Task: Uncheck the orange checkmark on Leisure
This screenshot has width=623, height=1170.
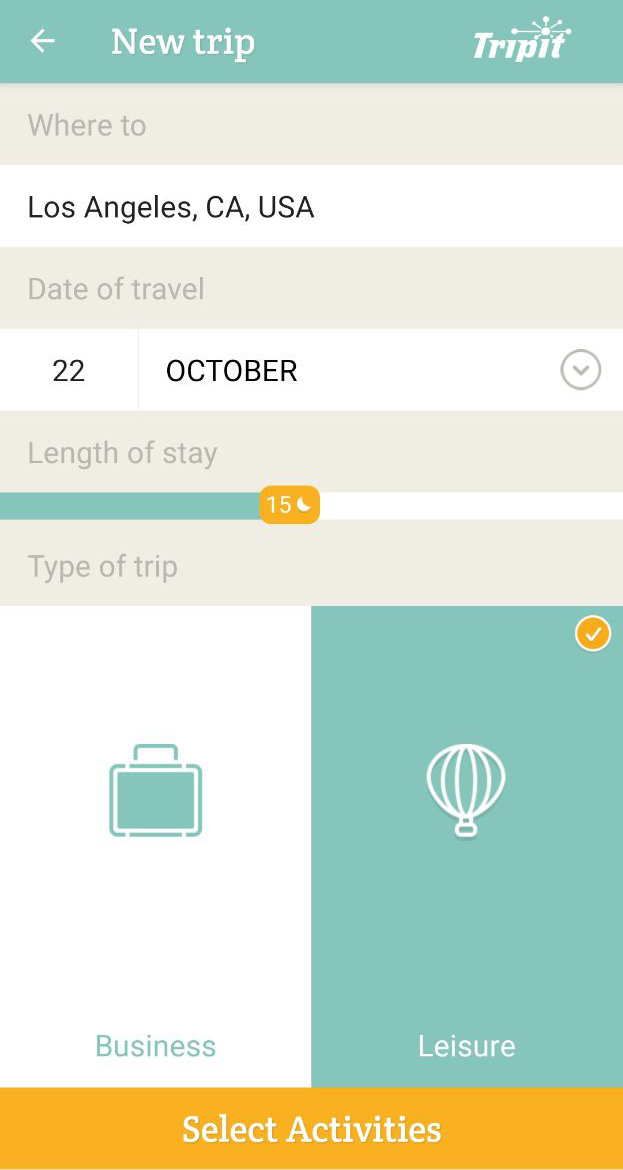Action: [593, 634]
